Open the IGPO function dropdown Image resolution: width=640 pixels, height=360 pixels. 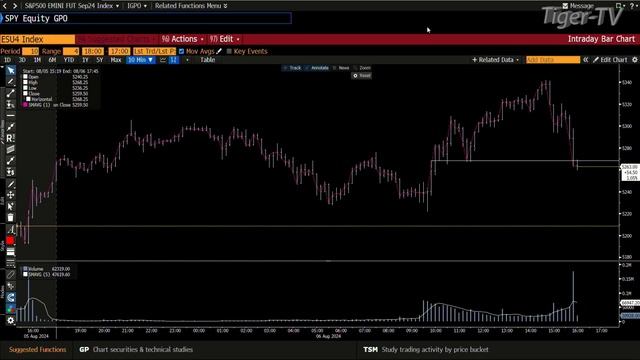(137, 6)
